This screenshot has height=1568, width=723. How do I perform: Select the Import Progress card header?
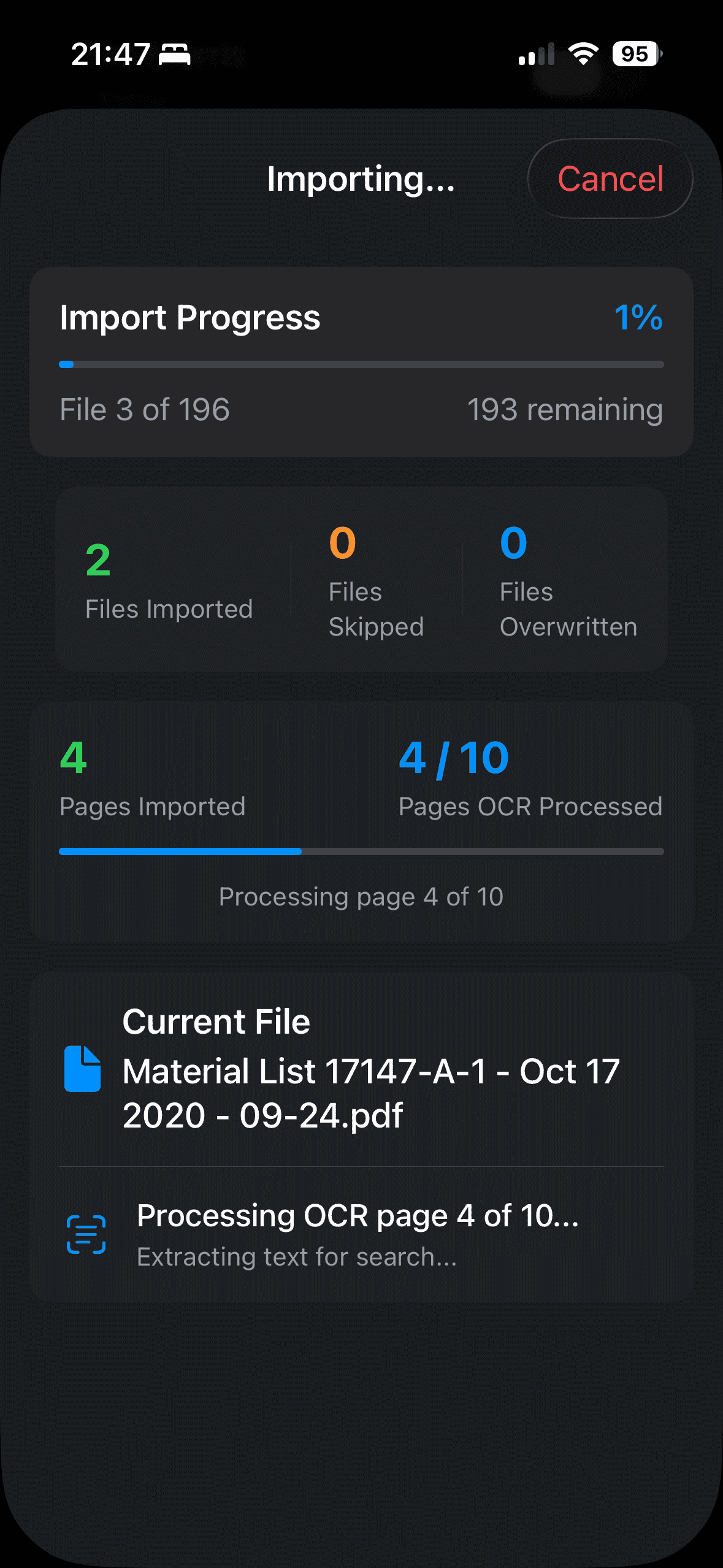(190, 318)
